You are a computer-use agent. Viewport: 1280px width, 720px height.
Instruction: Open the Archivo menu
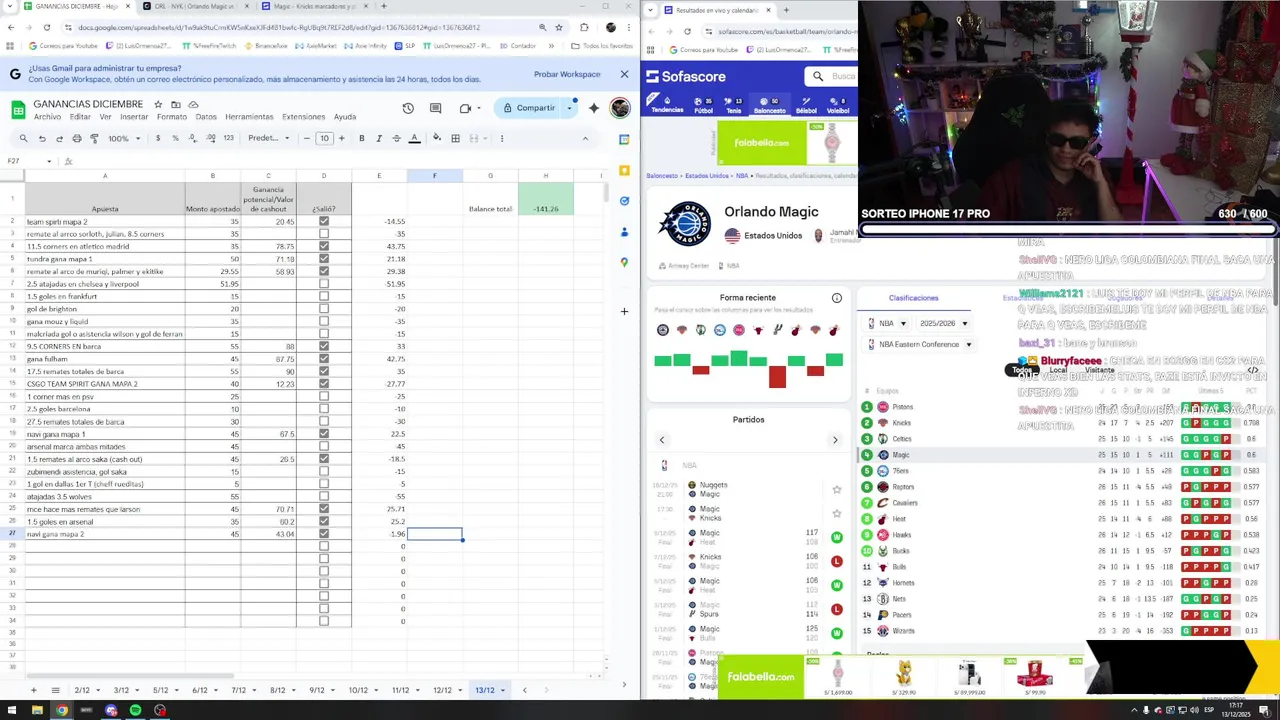(47, 117)
